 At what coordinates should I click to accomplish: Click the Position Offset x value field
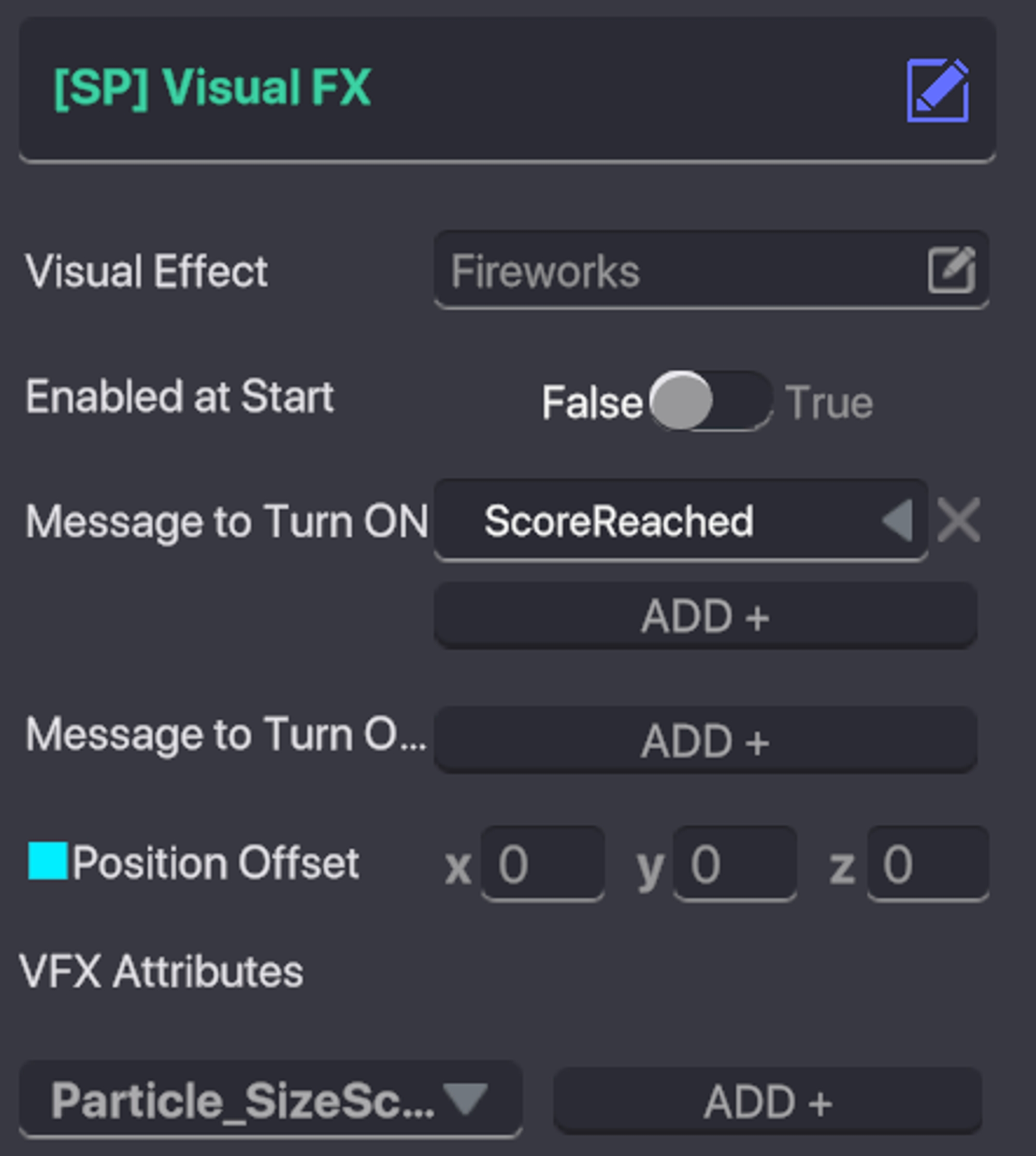pyautogui.click(x=542, y=863)
